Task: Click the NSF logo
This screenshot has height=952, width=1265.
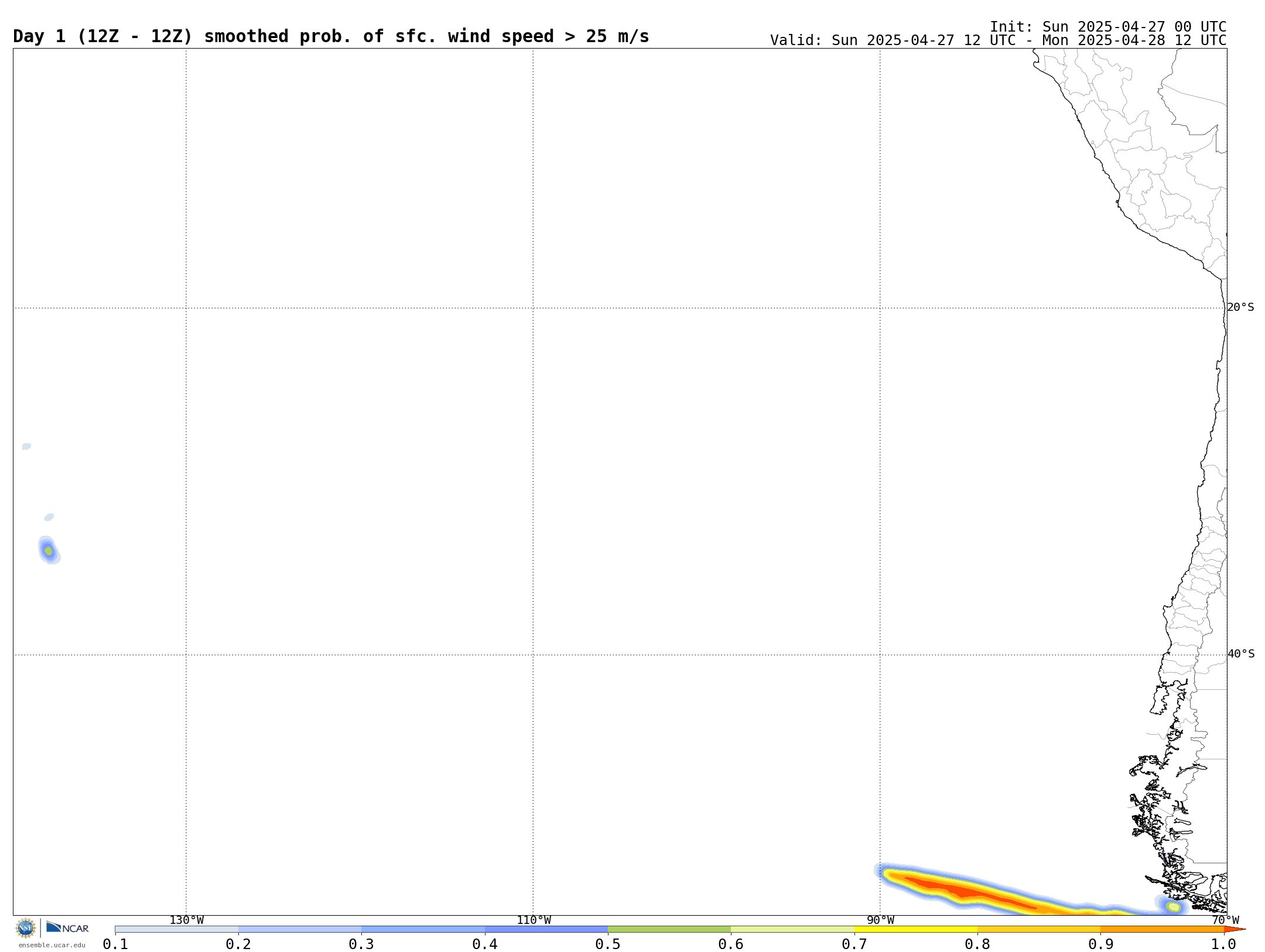Action: 26,928
